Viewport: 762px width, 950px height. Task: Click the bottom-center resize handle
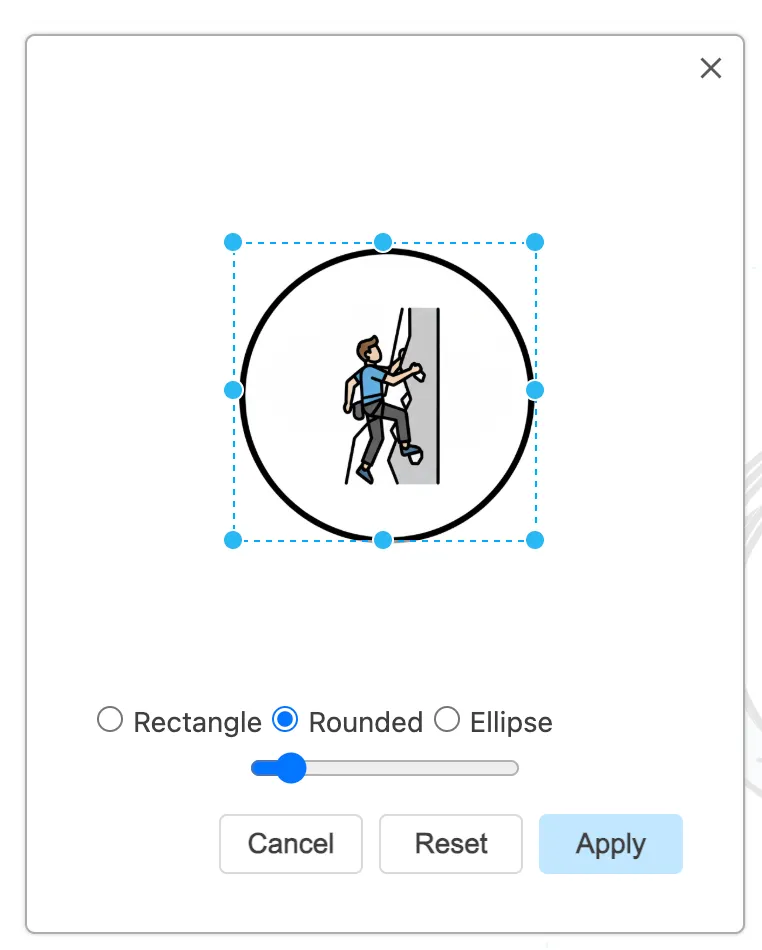click(383, 539)
